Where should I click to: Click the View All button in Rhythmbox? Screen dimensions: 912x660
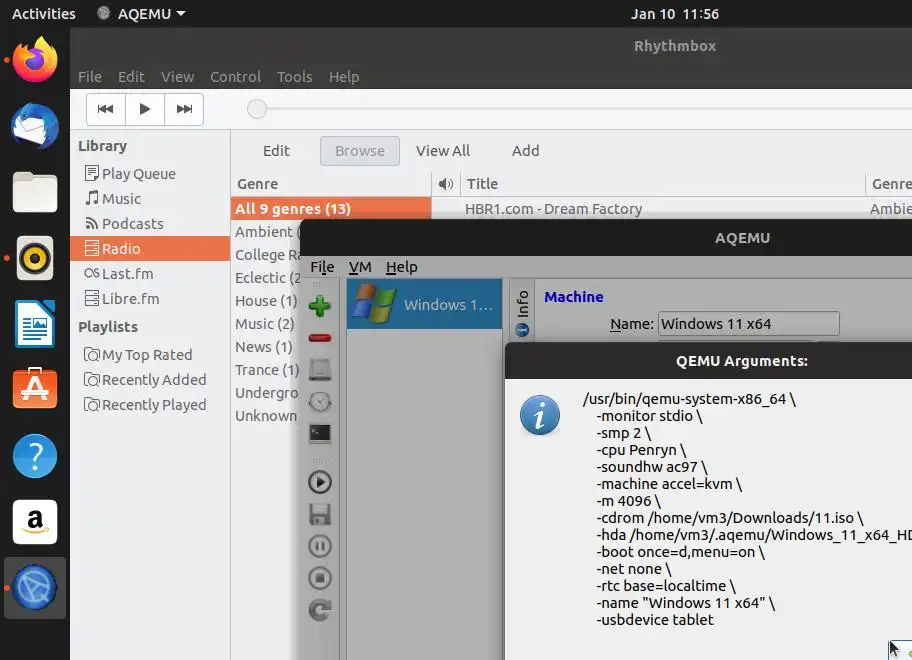coord(443,151)
